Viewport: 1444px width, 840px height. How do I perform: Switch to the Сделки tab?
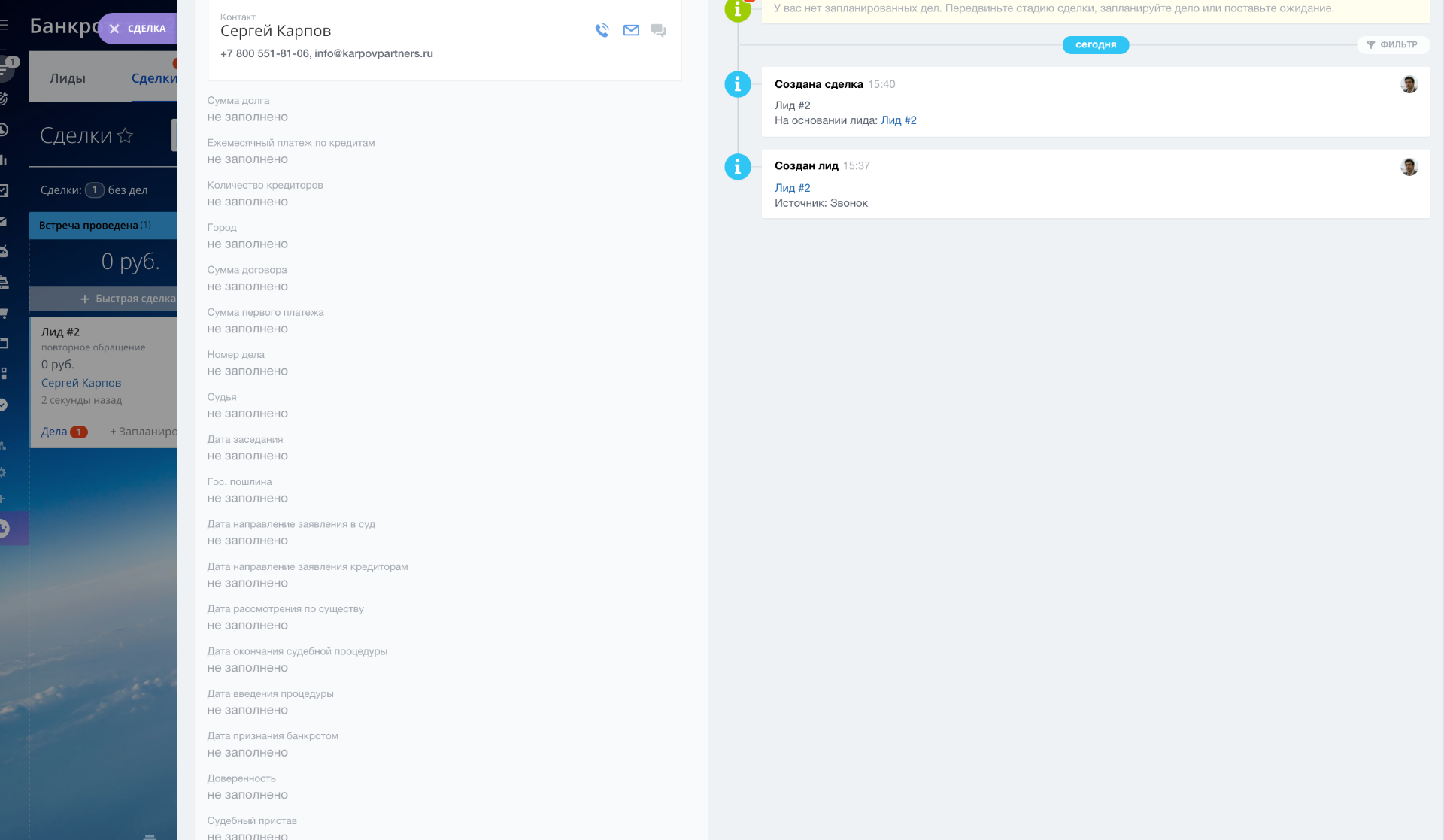(x=153, y=78)
